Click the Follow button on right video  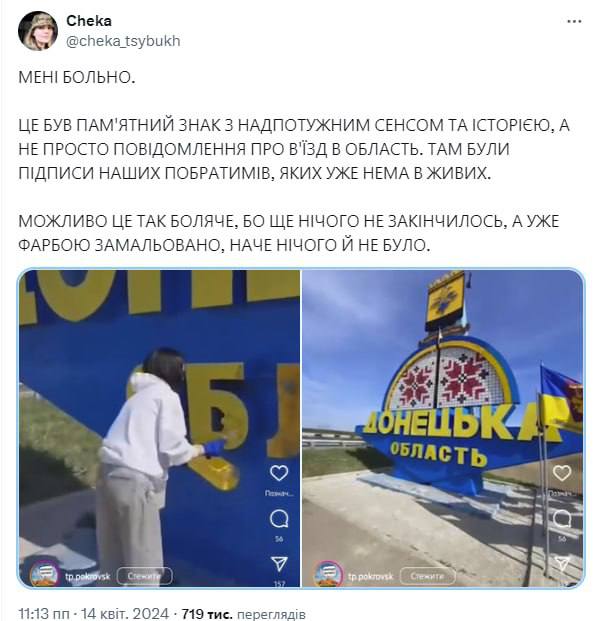pyautogui.click(x=428, y=576)
